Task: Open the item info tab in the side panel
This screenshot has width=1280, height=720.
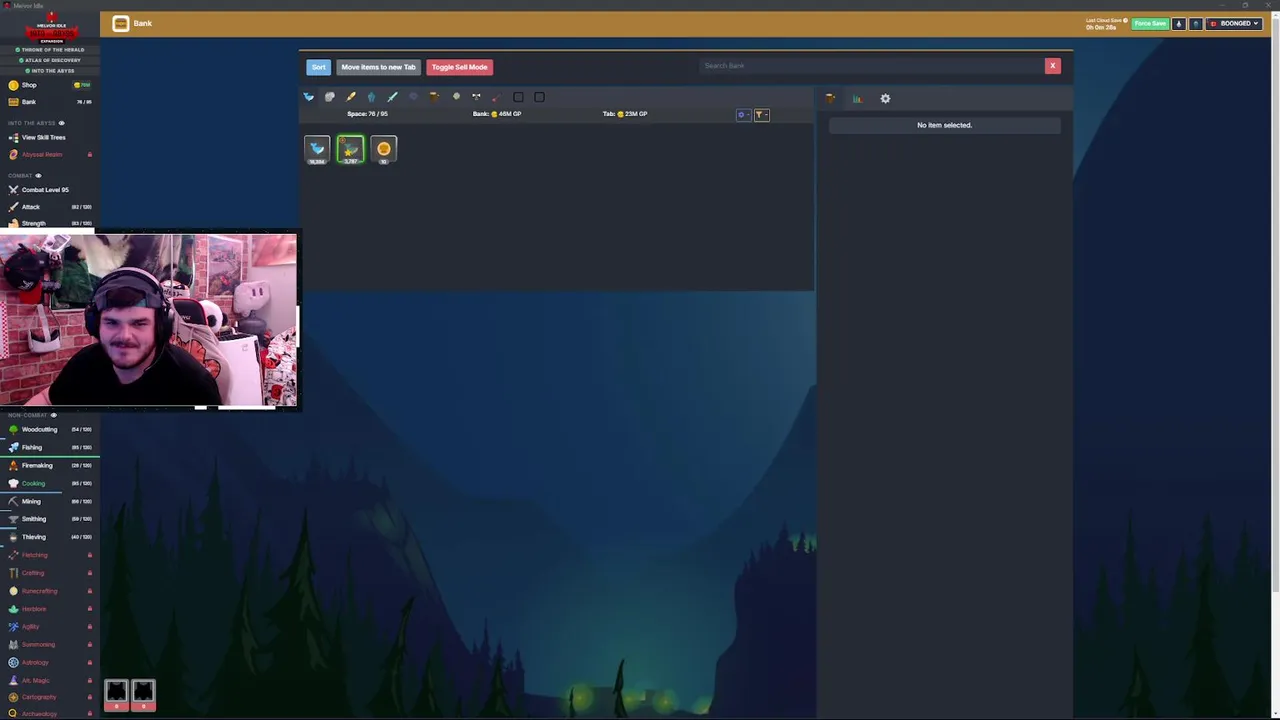Action: click(x=830, y=98)
